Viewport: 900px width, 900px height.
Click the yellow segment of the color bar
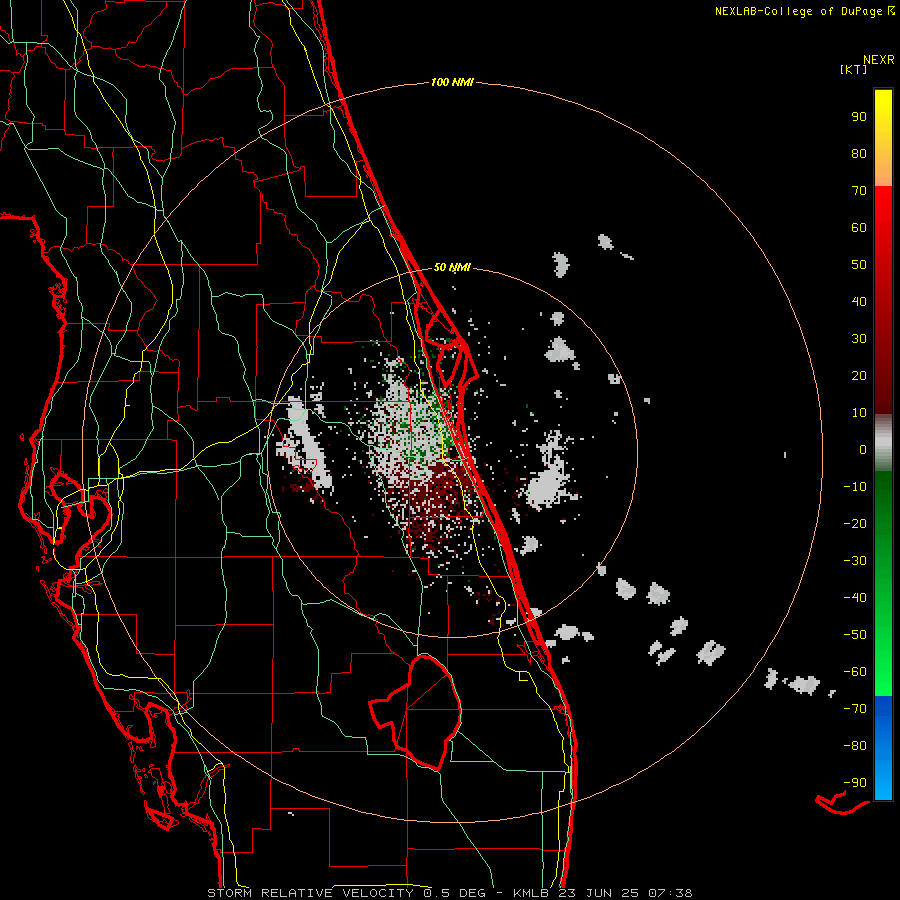coord(883,138)
